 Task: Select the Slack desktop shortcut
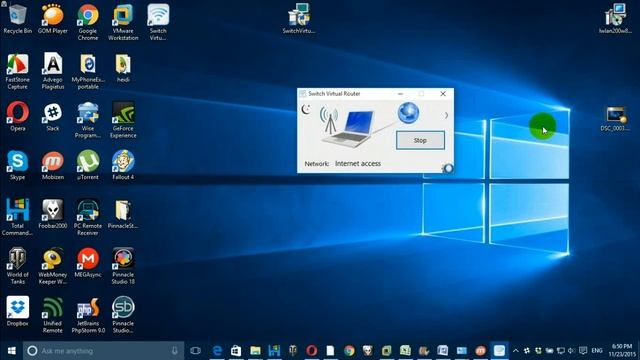click(x=53, y=116)
